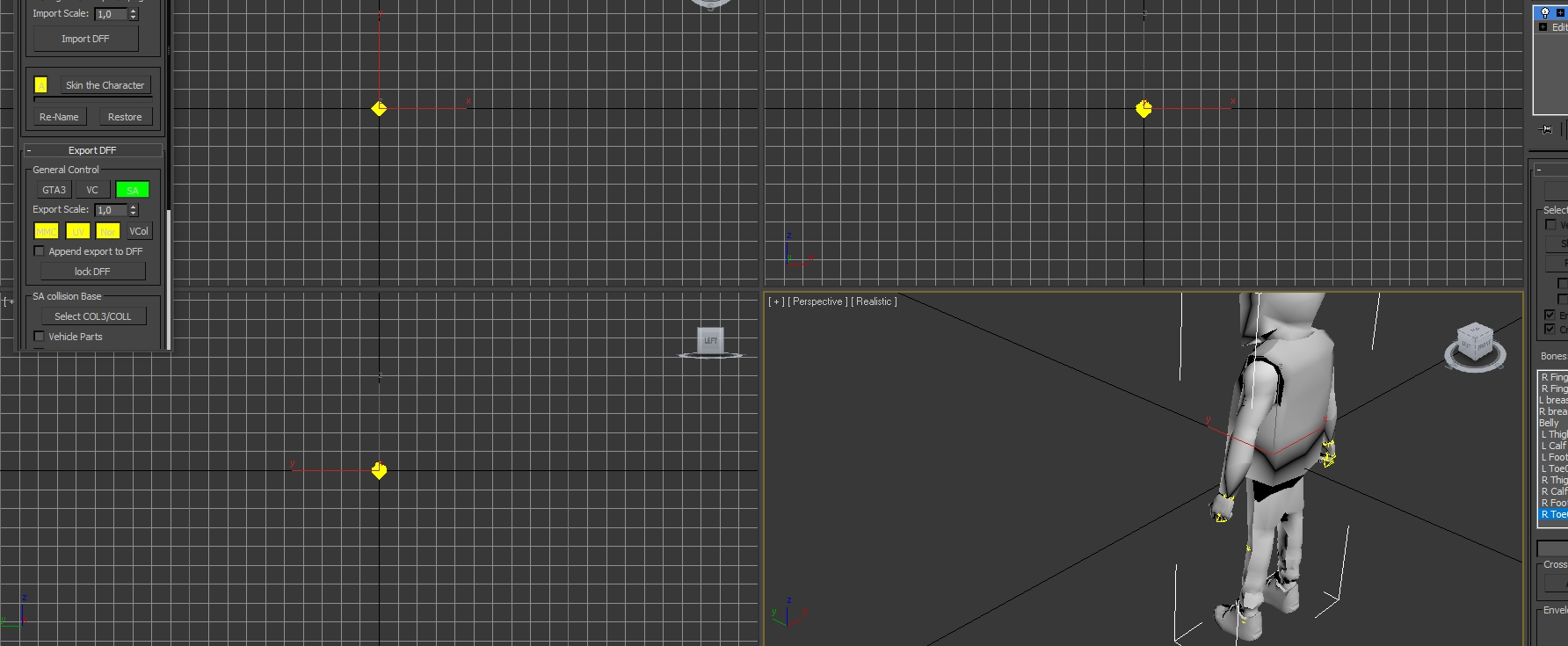Click the LEFT ViewCube in the bottom-left viewport
This screenshot has width=1568, height=646.
pyautogui.click(x=710, y=340)
